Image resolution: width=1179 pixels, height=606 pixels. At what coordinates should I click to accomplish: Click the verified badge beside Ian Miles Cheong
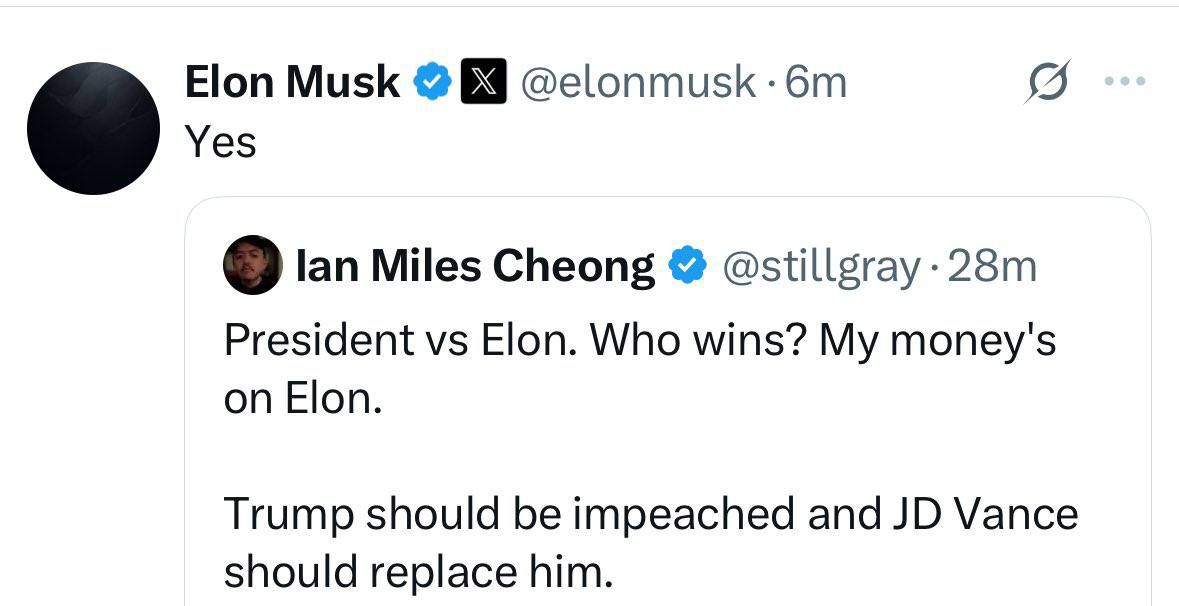[685, 266]
